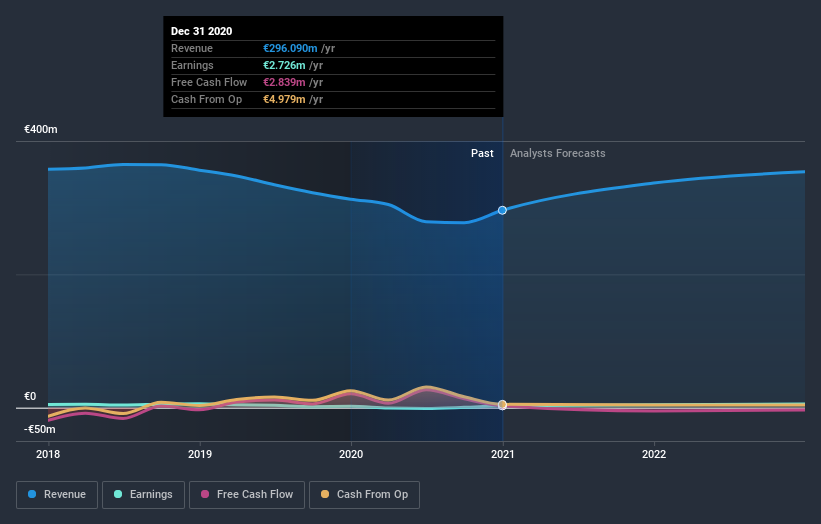Viewport: 821px width, 524px height.
Task: Toggle the Earnings series legend button
Action: (143, 495)
